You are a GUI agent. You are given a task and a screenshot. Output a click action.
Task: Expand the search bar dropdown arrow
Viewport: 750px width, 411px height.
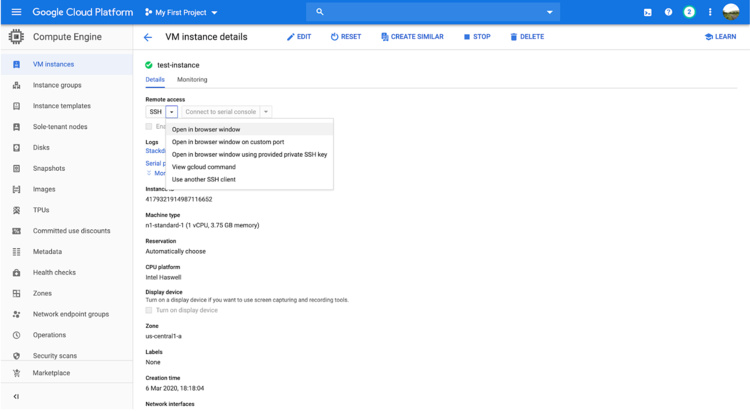(549, 12)
